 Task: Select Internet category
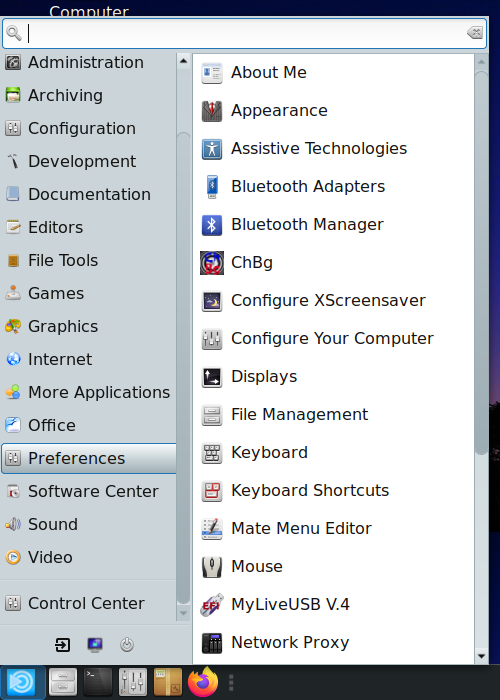click(x=88, y=359)
